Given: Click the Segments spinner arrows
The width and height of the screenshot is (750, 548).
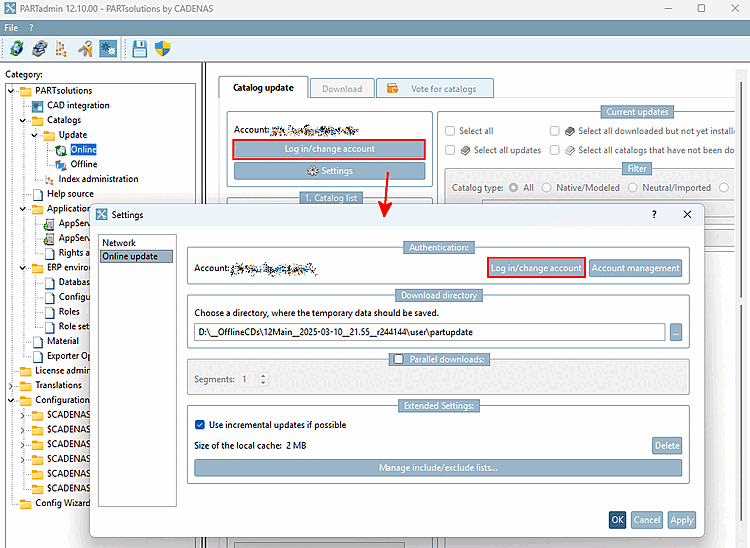Looking at the screenshot, I should (263, 379).
